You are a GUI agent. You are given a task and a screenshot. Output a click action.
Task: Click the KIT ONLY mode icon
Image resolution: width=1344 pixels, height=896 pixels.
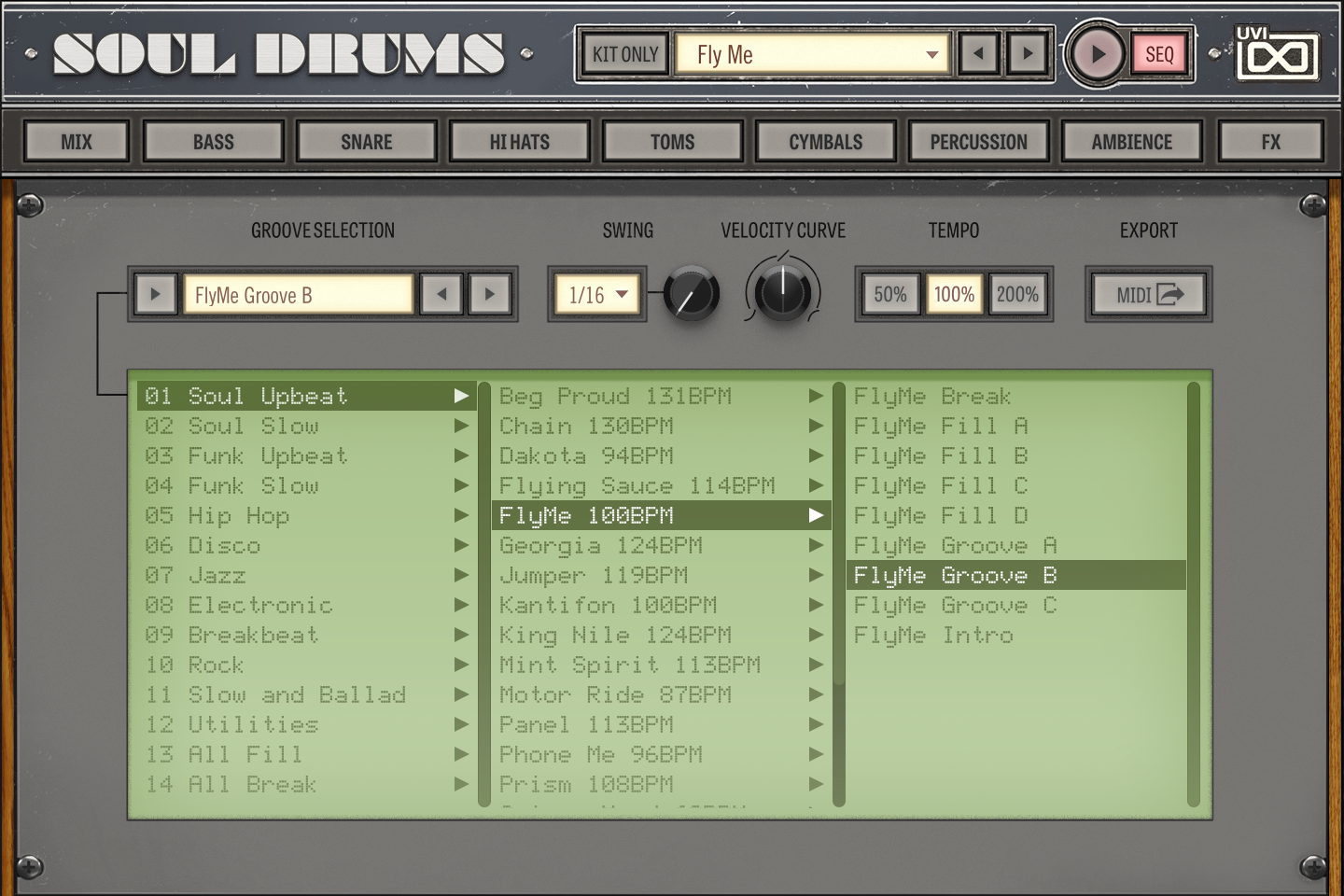pyautogui.click(x=623, y=53)
